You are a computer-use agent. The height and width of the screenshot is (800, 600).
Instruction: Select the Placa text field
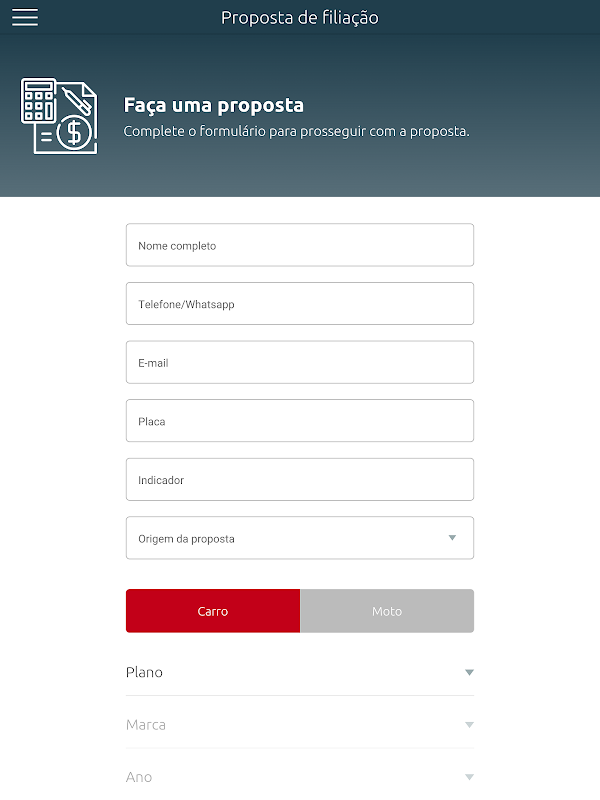[x=300, y=421]
